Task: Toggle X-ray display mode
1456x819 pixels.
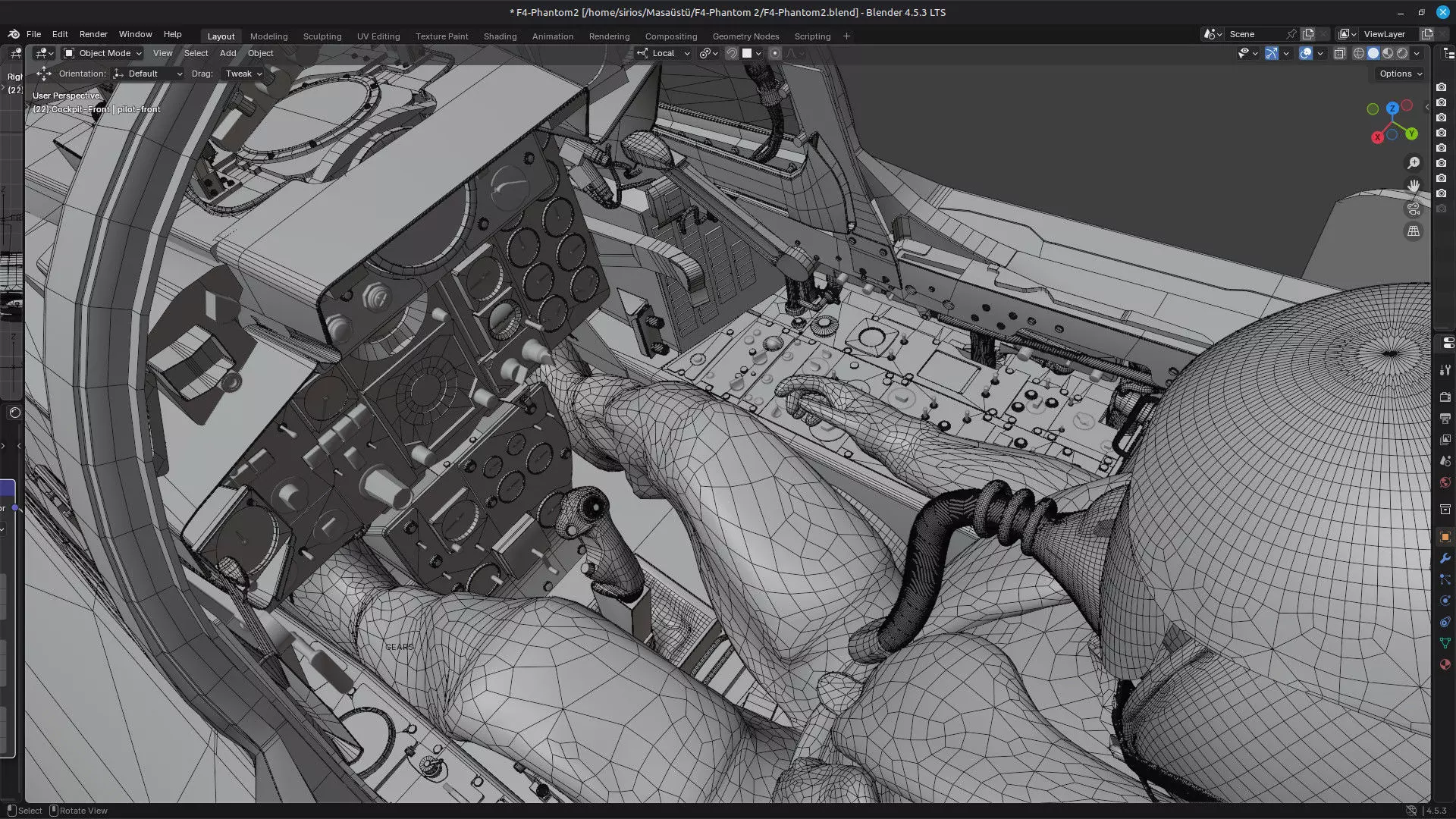Action: 1339,53
